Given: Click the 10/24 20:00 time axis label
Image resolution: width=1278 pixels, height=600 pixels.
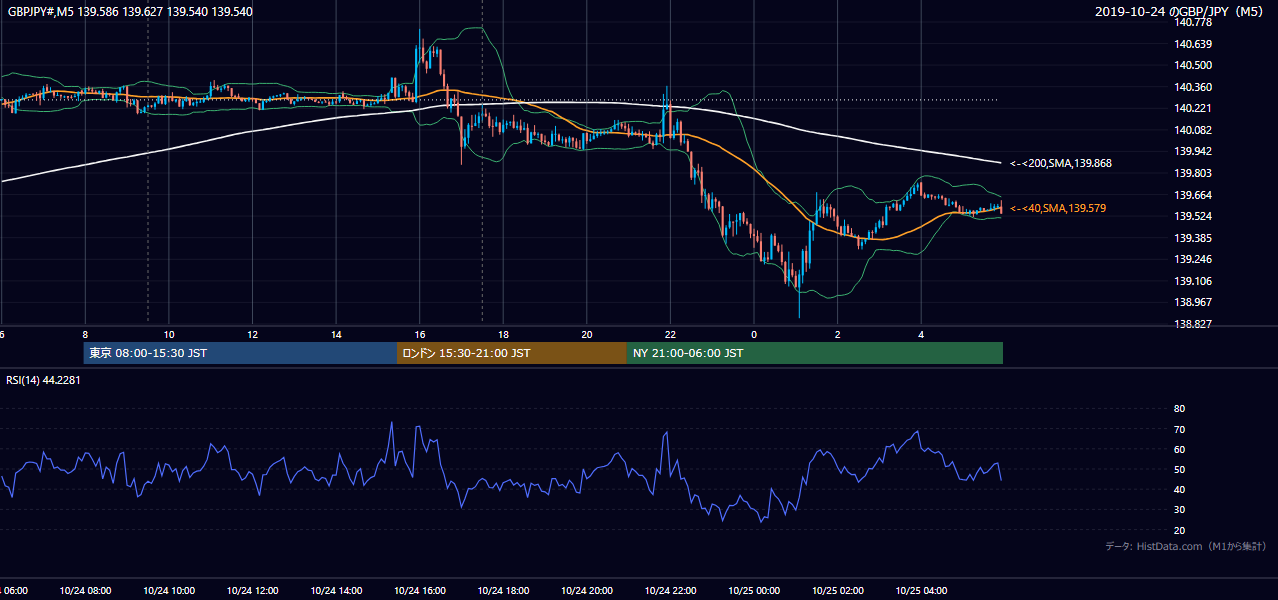Looking at the screenshot, I should pos(587,590).
